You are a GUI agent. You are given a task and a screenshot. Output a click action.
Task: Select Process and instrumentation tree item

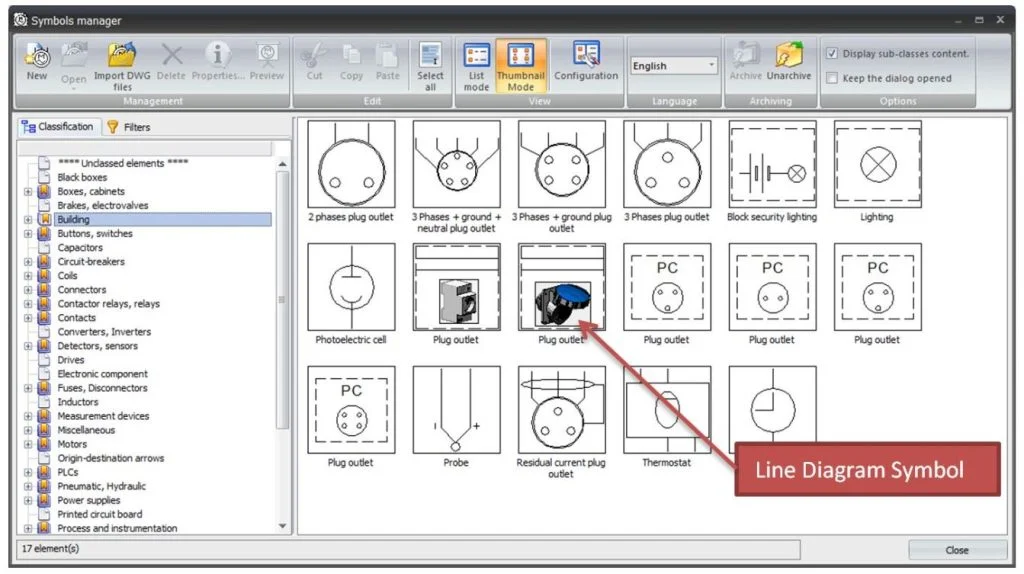(x=117, y=528)
